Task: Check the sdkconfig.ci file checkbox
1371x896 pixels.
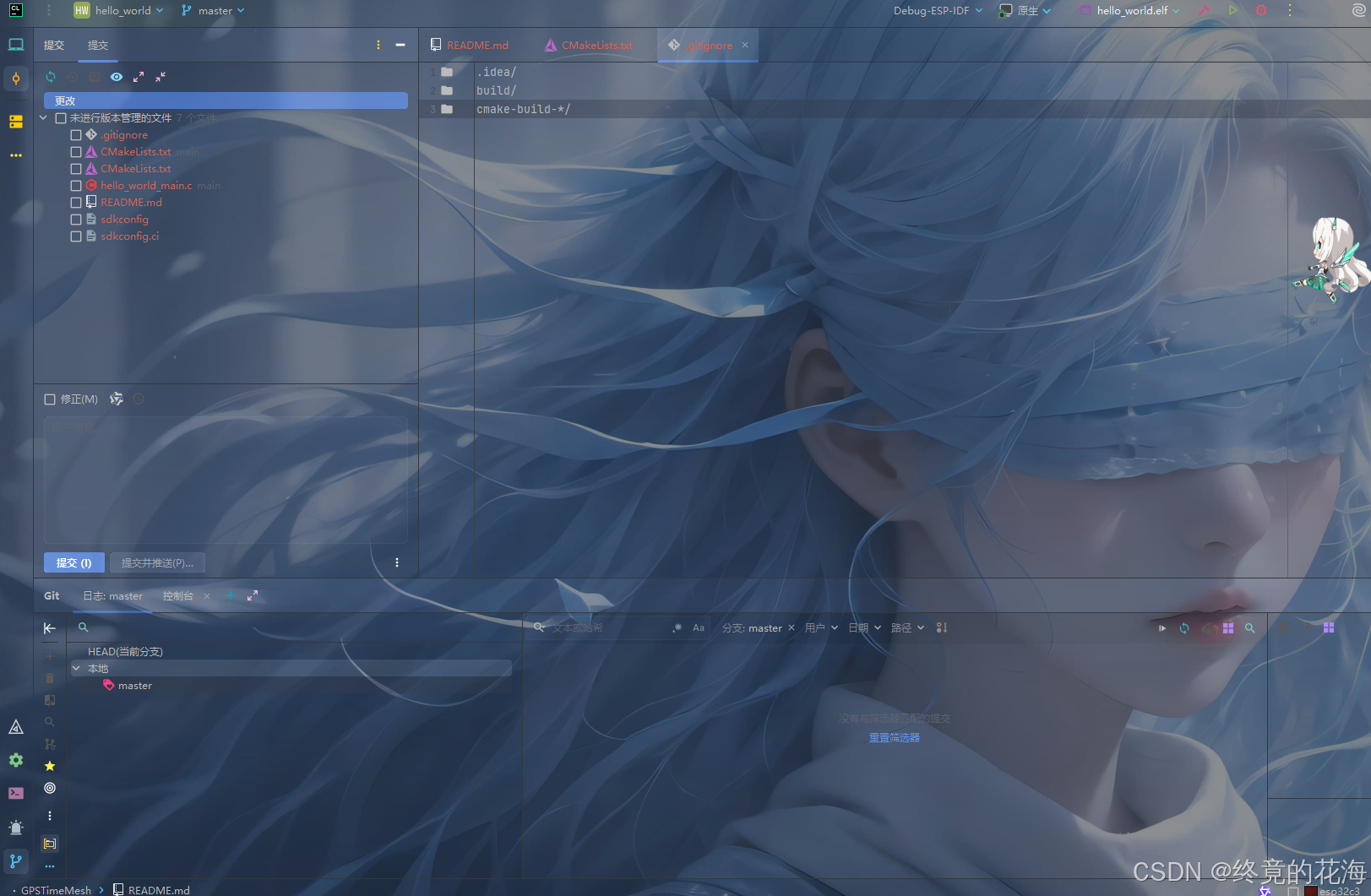Action: 76,236
